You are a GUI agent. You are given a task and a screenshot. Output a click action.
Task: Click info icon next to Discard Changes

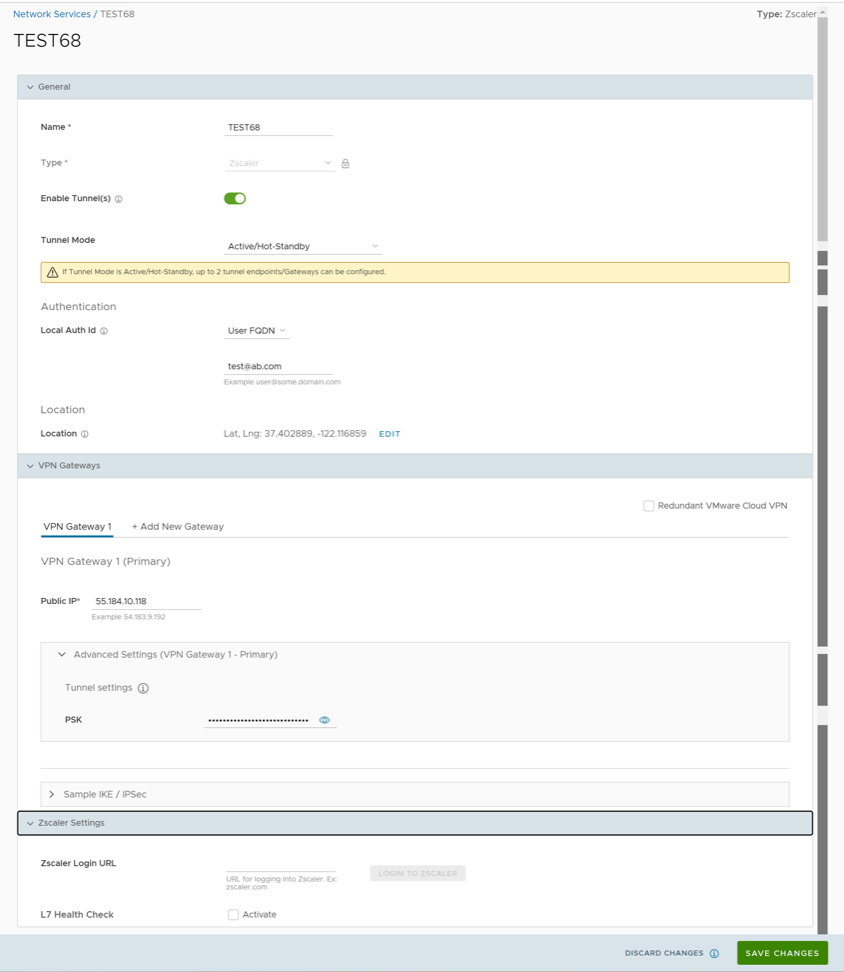(x=714, y=954)
